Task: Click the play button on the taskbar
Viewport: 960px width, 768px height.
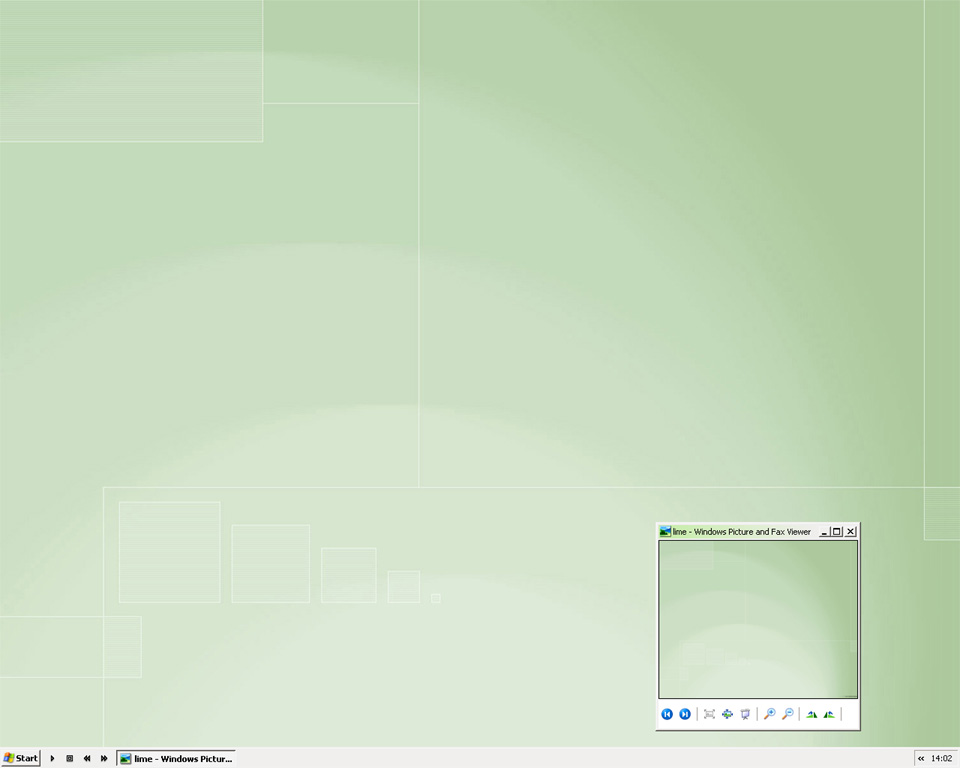Action: (52, 758)
